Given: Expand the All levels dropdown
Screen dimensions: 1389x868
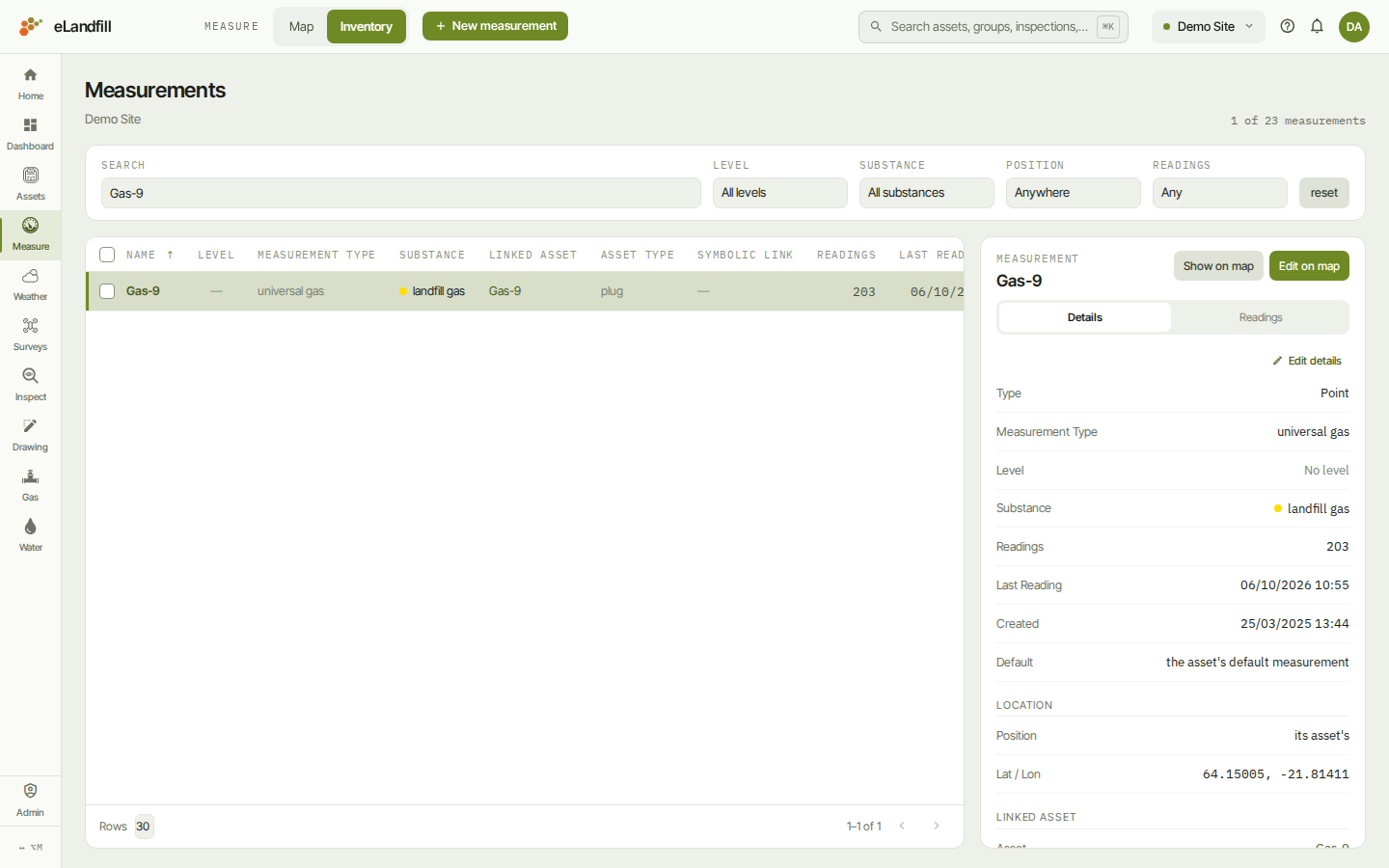Looking at the screenshot, I should point(780,193).
